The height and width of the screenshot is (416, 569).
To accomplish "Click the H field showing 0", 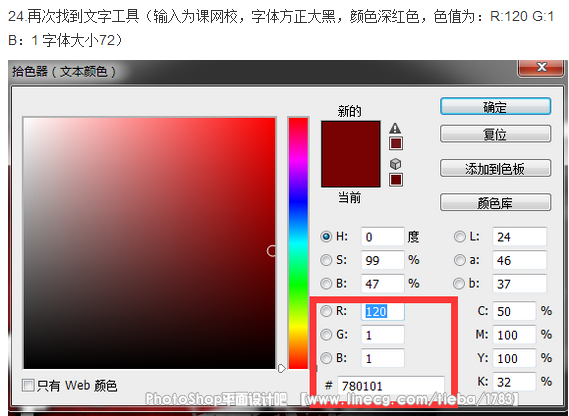I will [382, 237].
